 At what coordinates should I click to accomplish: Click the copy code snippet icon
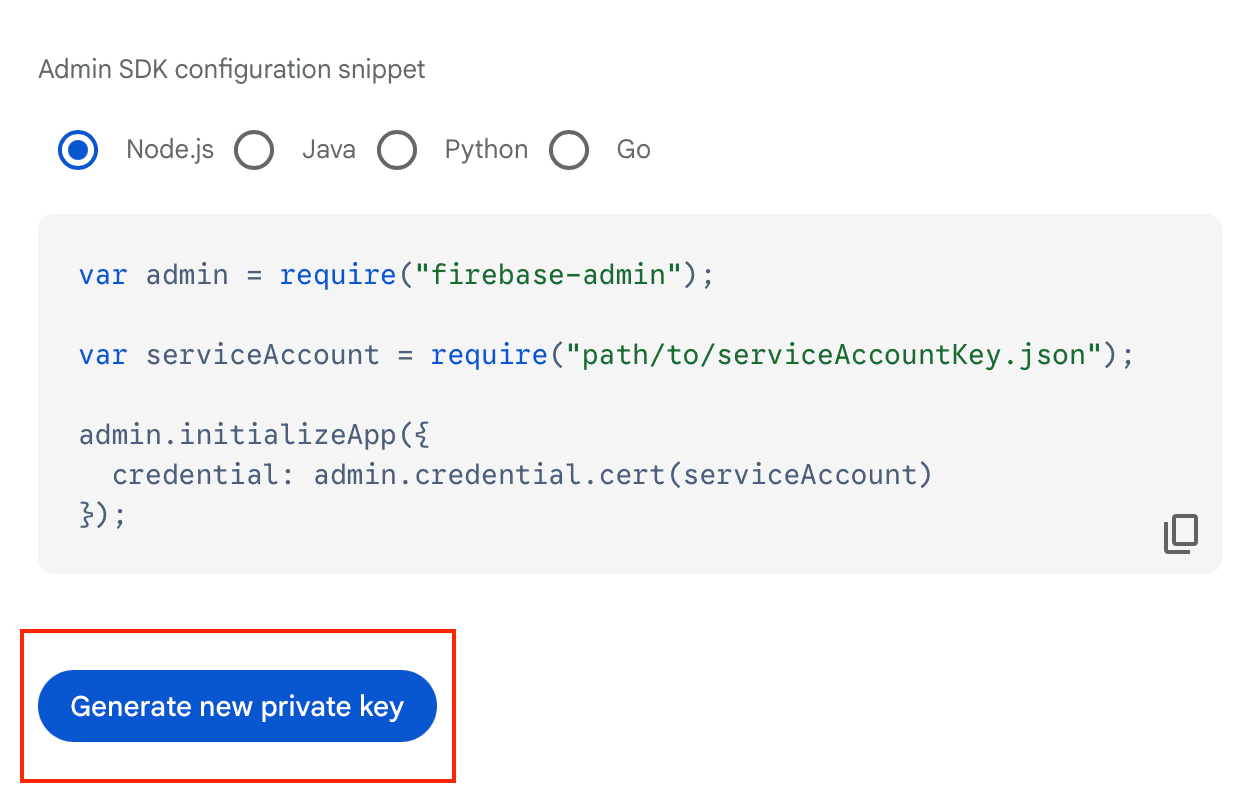[1181, 534]
